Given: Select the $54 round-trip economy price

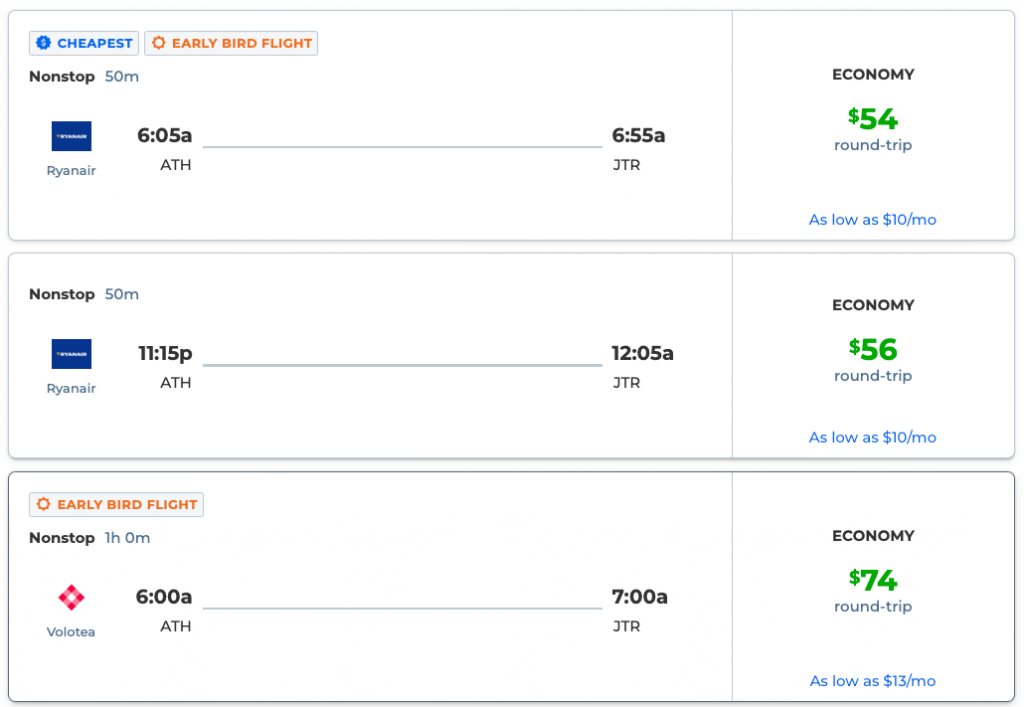Looking at the screenshot, I should (x=873, y=119).
